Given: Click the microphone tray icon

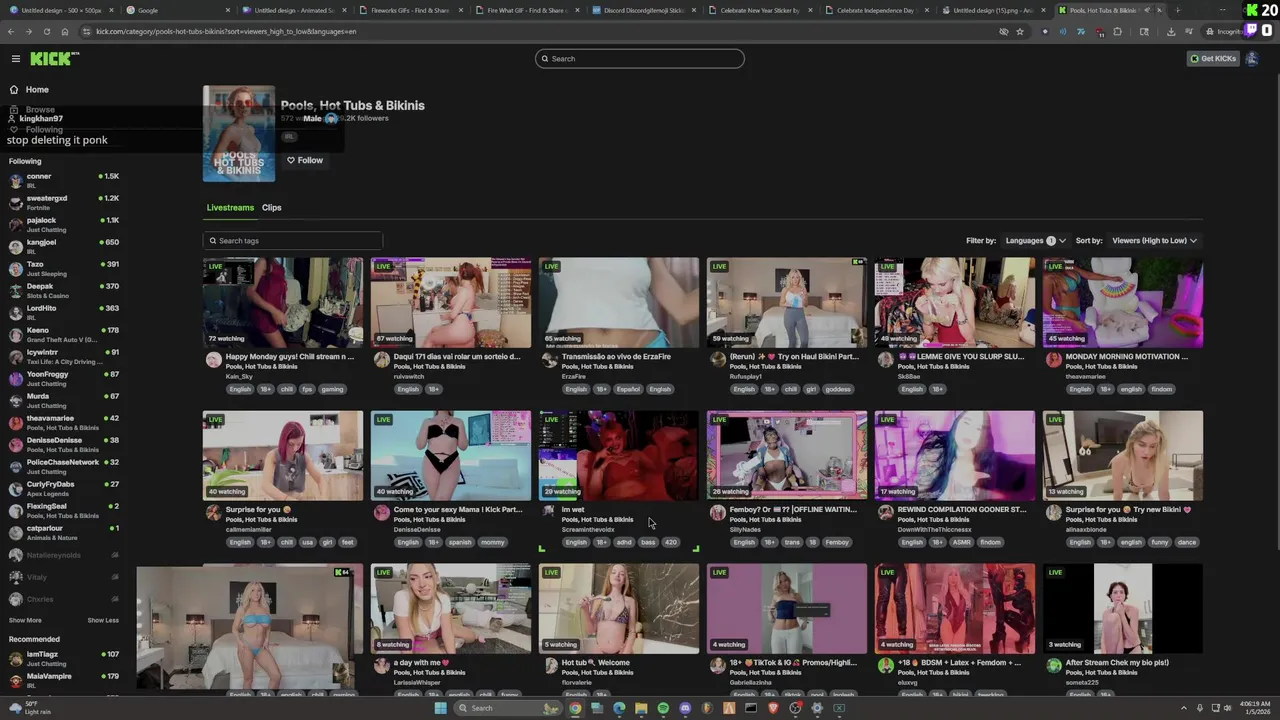Looking at the screenshot, I should [x=1200, y=708].
